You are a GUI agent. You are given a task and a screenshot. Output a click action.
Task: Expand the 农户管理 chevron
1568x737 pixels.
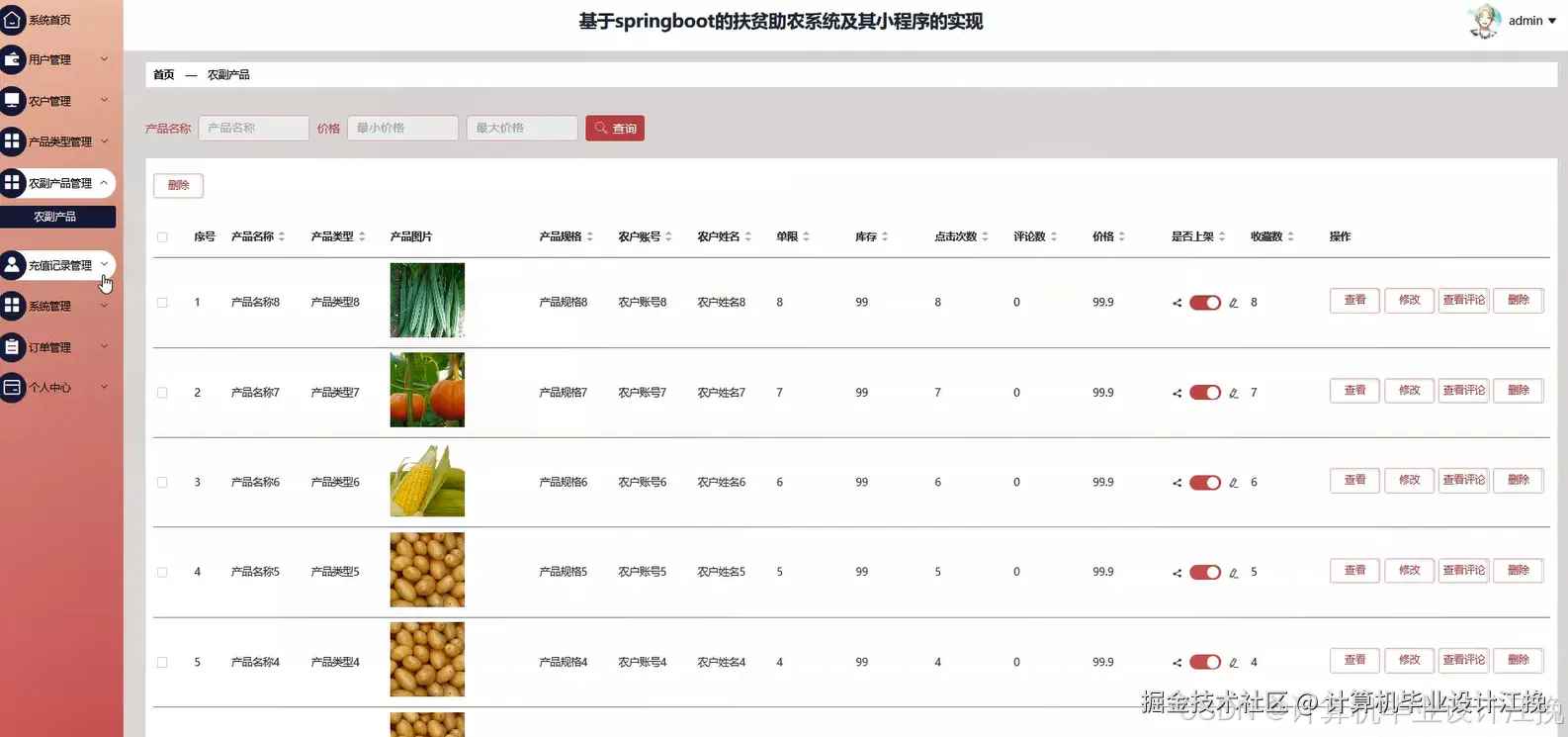click(x=105, y=100)
